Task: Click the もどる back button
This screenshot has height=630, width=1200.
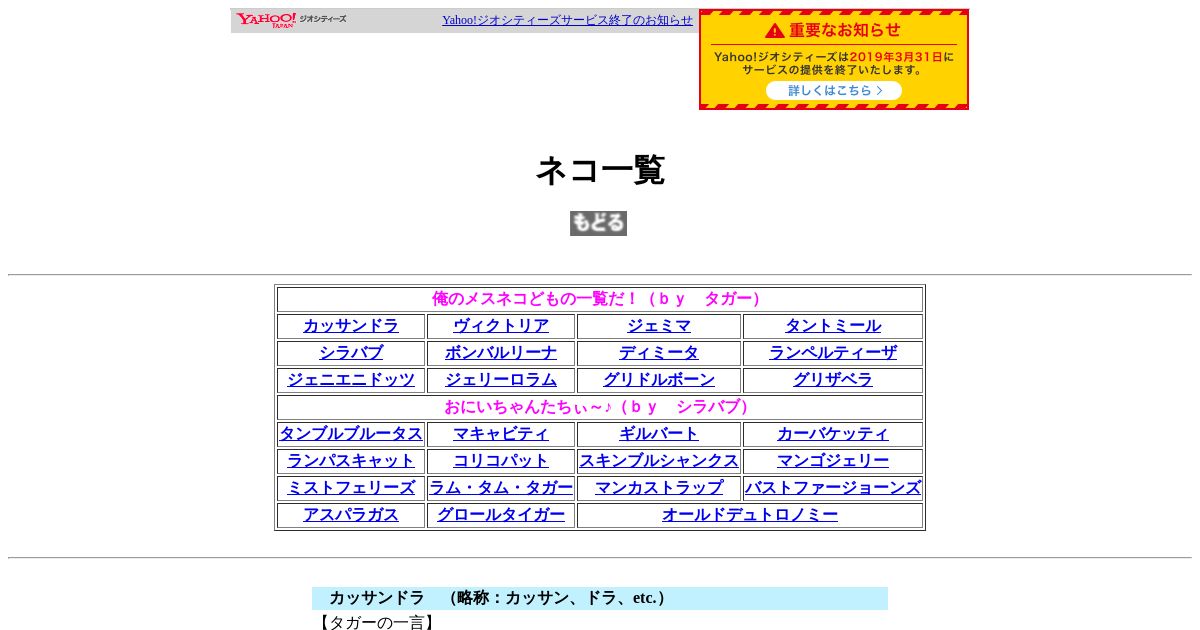Action: (598, 223)
